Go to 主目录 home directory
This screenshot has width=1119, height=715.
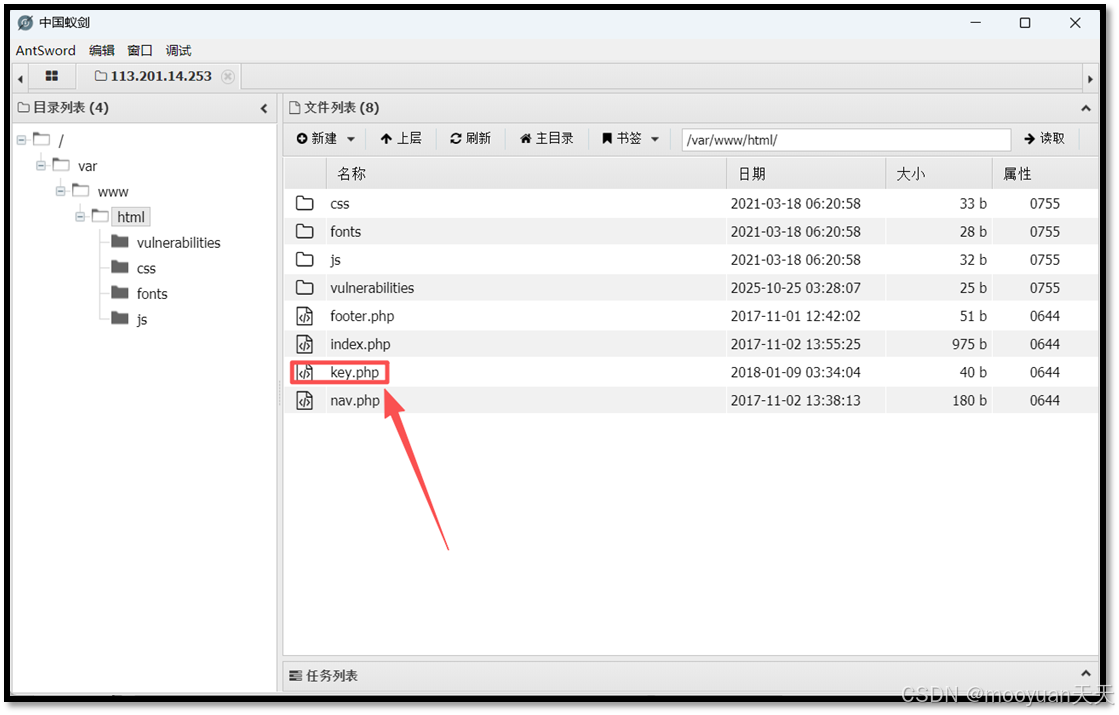tap(547, 138)
